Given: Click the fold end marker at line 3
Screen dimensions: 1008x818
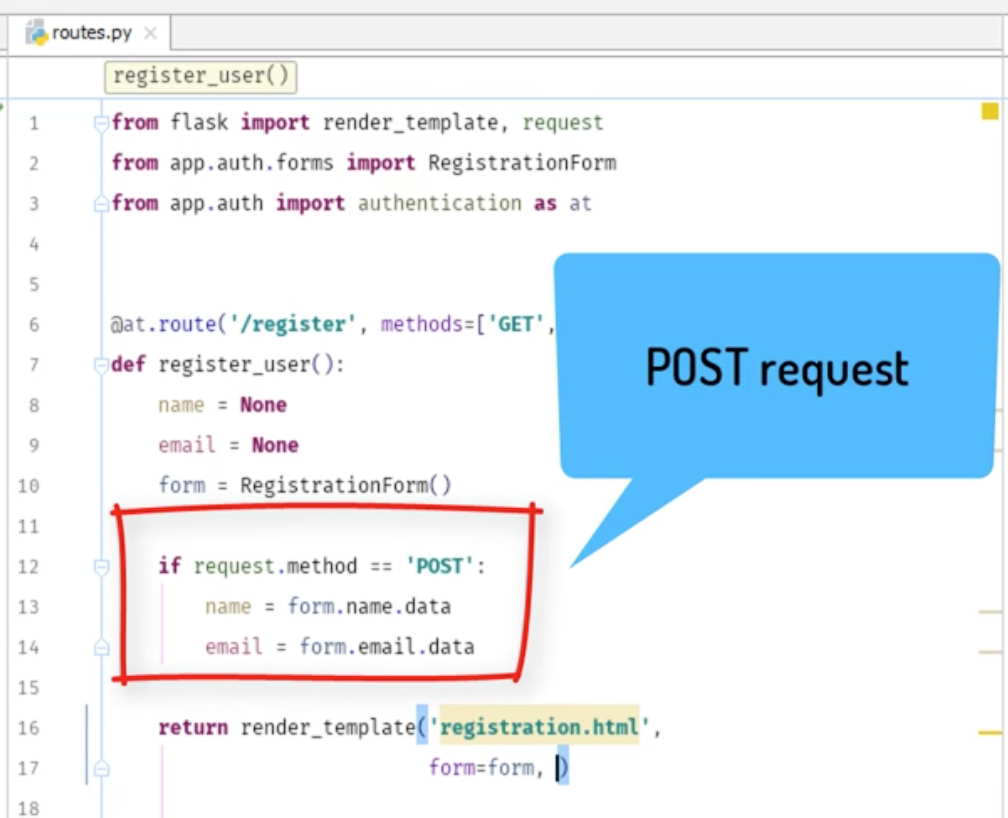Looking at the screenshot, I should pos(101,204).
